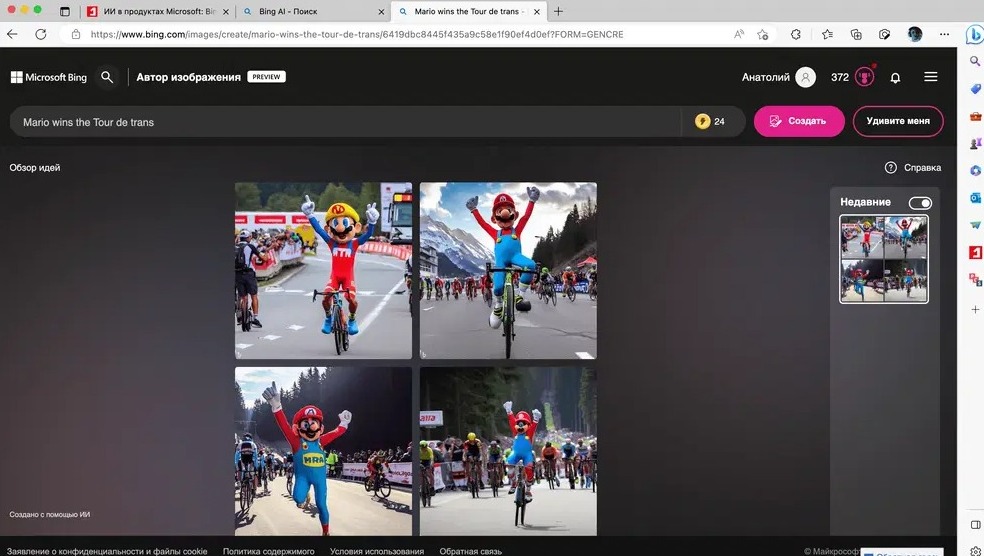Click the browser Extensions puzzle icon

(796, 34)
